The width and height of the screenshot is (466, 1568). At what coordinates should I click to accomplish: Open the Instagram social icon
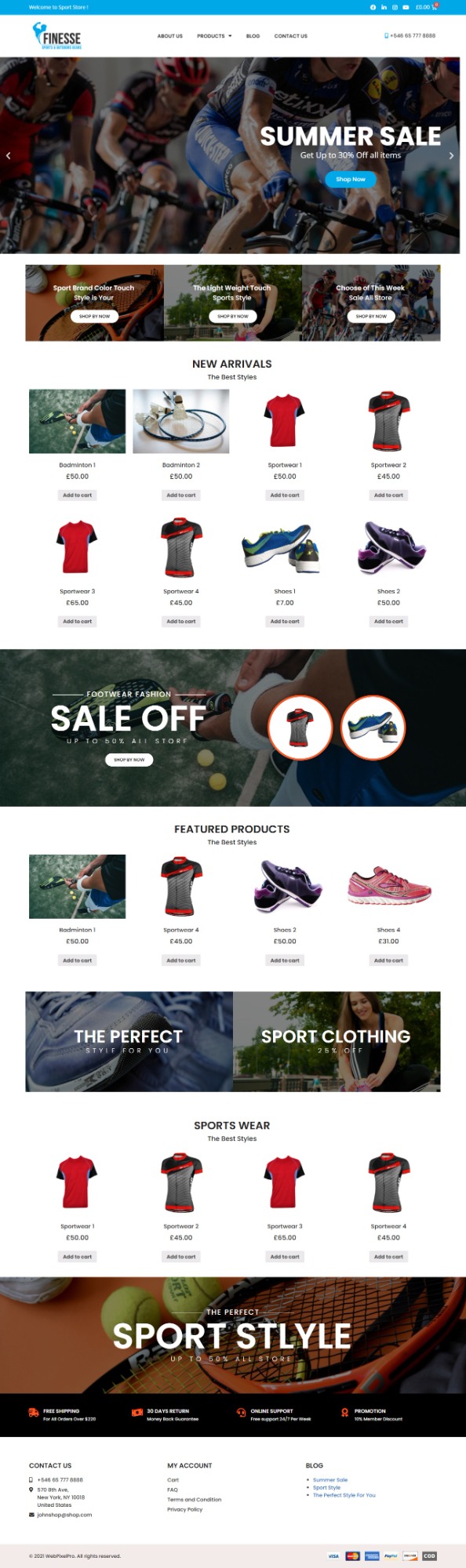coord(395,7)
